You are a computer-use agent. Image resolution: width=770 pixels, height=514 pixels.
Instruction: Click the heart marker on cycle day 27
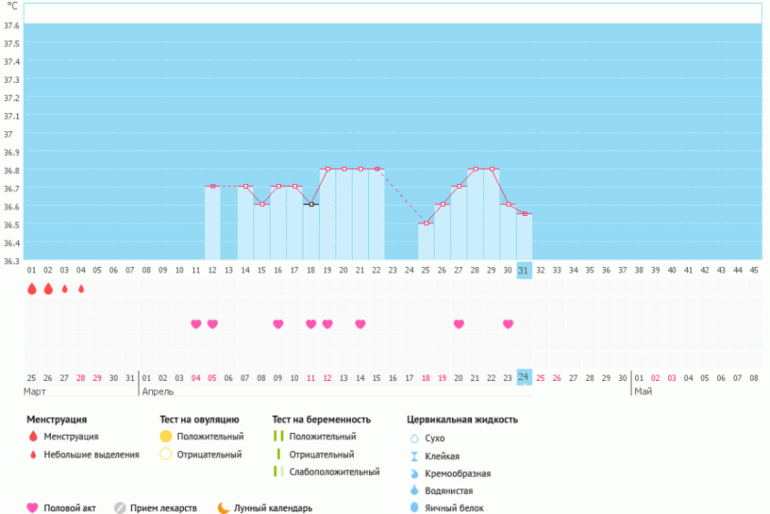[459, 324]
